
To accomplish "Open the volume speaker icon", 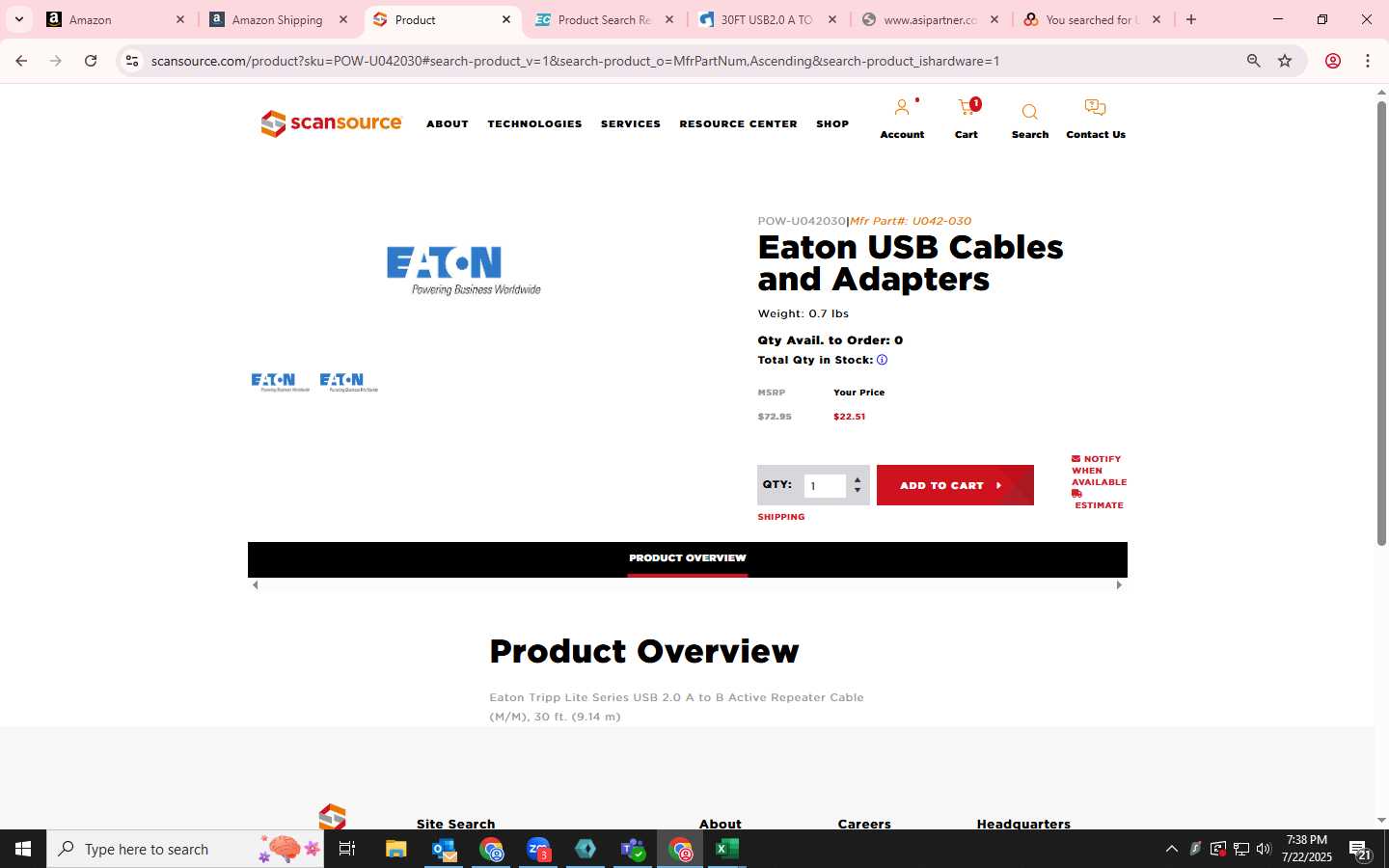I will [x=1264, y=849].
